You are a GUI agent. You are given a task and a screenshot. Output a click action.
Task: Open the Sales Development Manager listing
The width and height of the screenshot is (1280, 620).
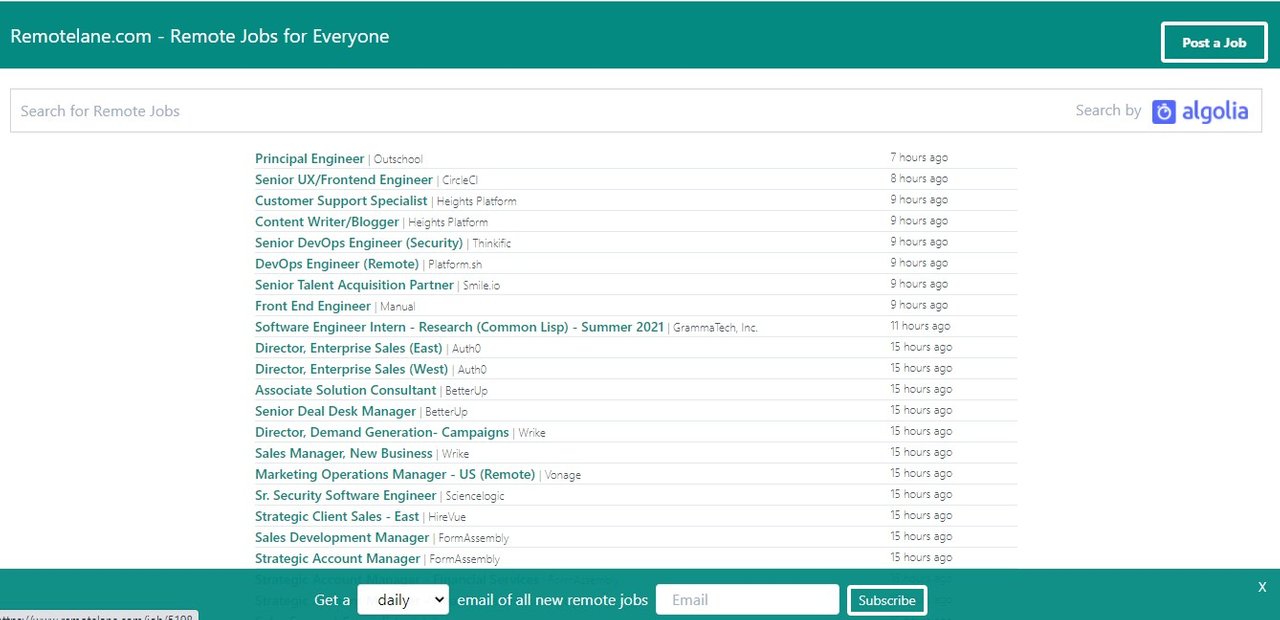pos(342,537)
